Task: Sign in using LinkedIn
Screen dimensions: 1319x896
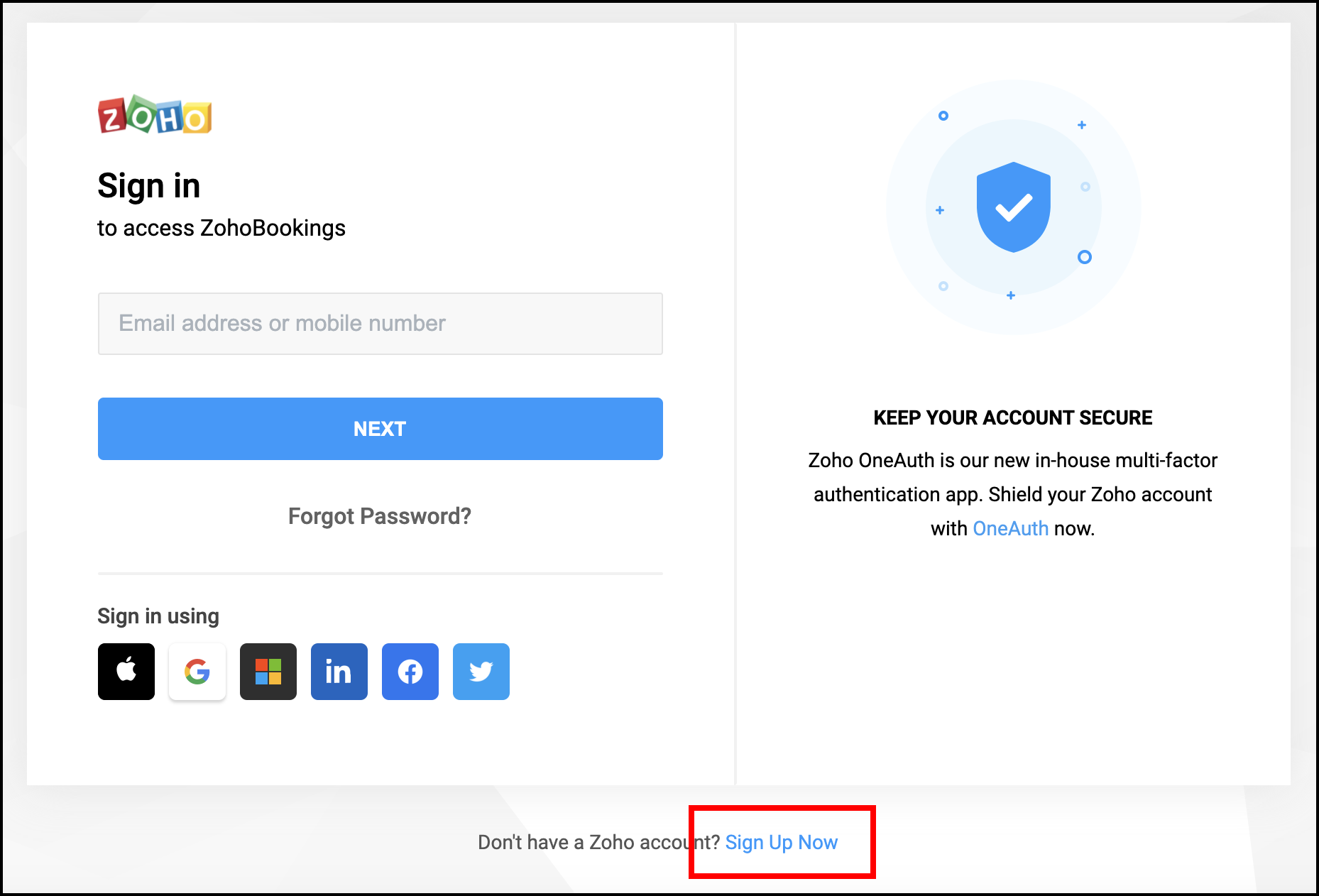Action: [339, 672]
